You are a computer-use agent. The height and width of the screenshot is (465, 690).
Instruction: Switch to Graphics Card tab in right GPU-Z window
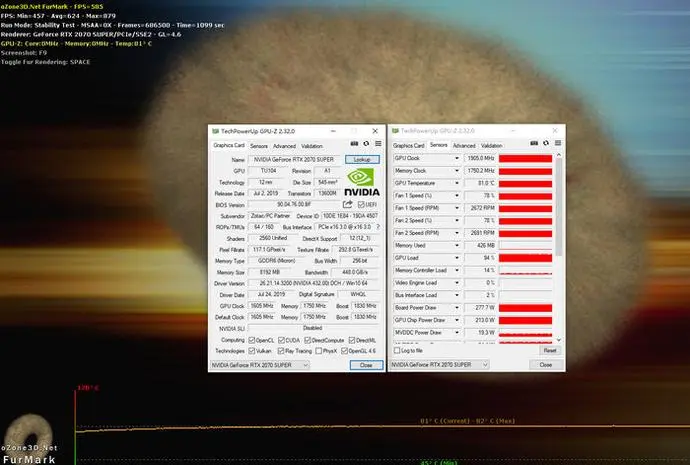(x=408, y=146)
